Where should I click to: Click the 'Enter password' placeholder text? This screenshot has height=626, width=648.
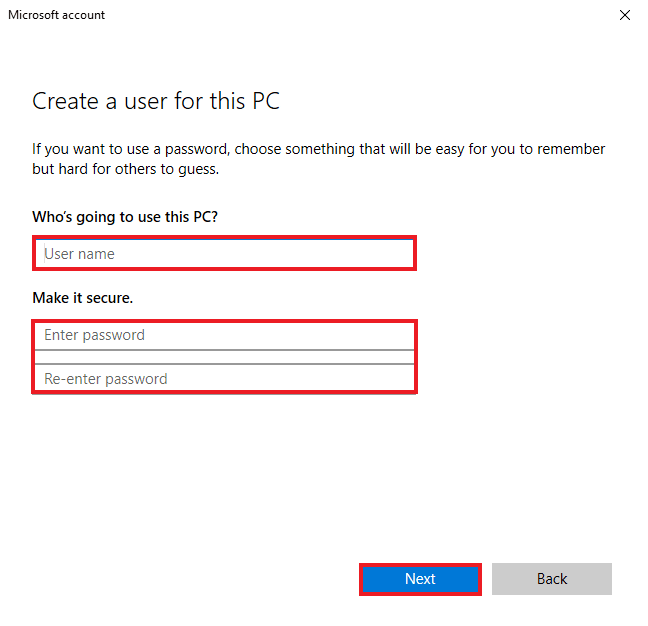pos(94,335)
